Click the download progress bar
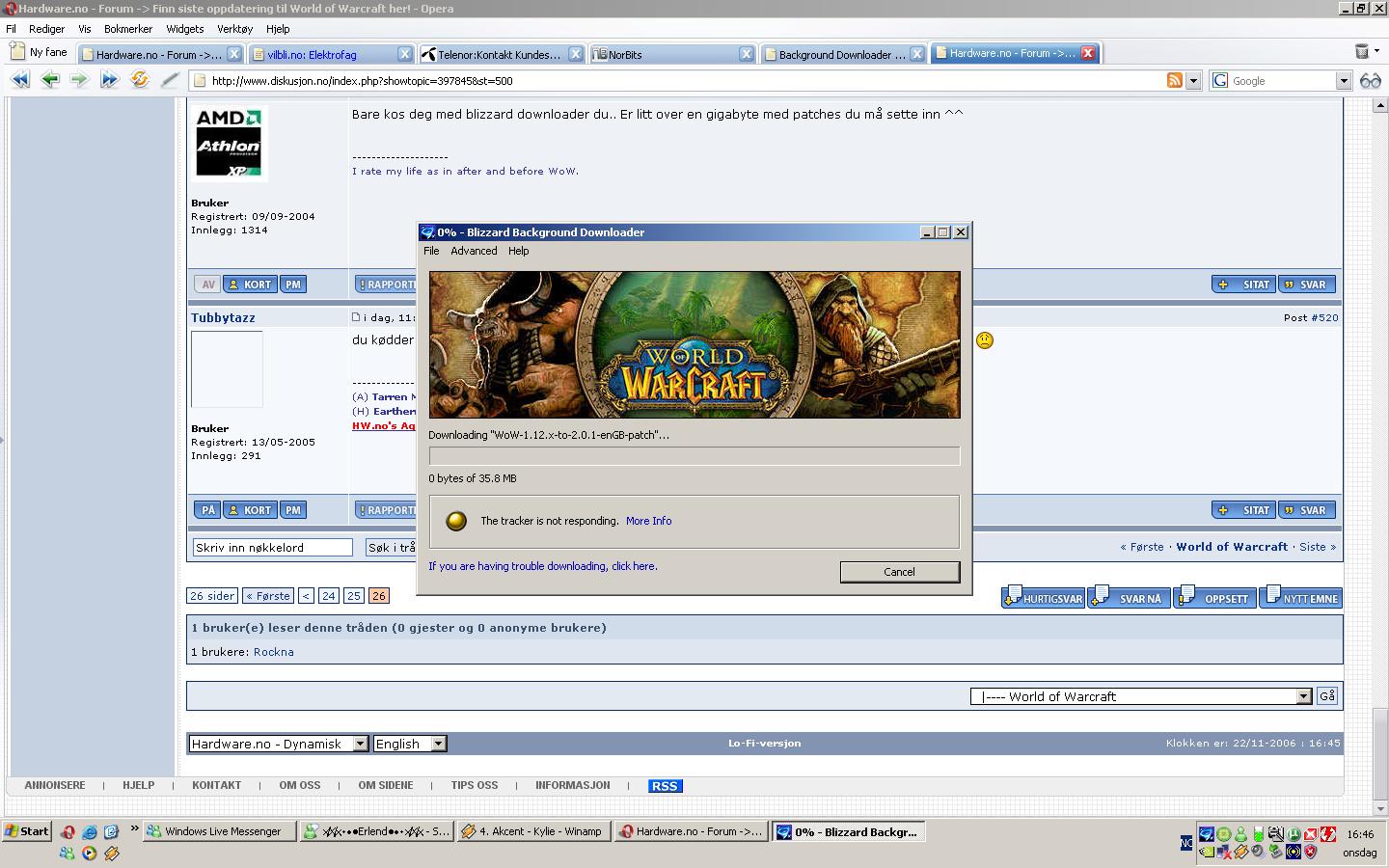 click(694, 456)
